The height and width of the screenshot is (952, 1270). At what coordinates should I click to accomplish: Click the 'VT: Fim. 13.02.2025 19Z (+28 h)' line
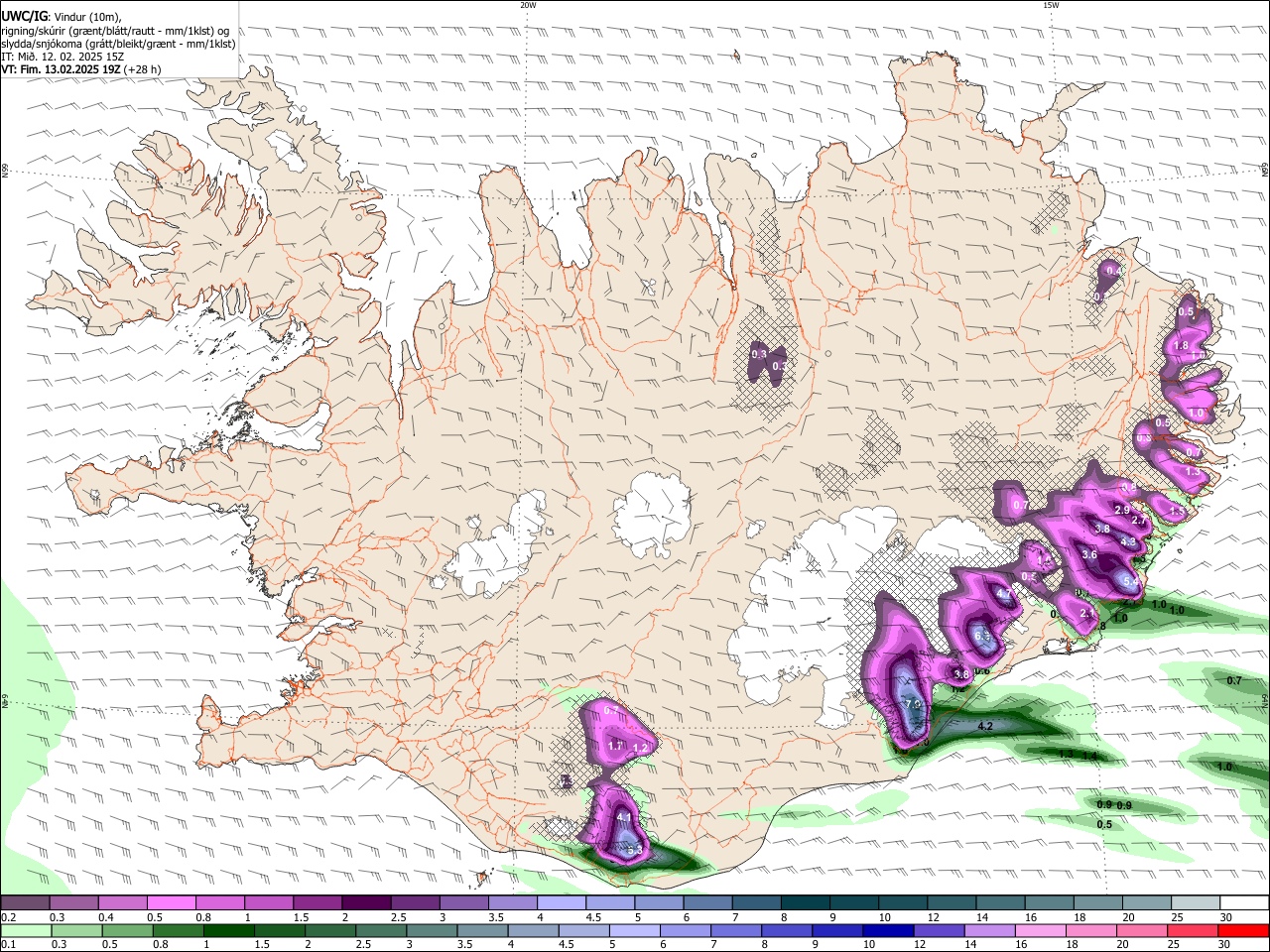click(x=80, y=69)
